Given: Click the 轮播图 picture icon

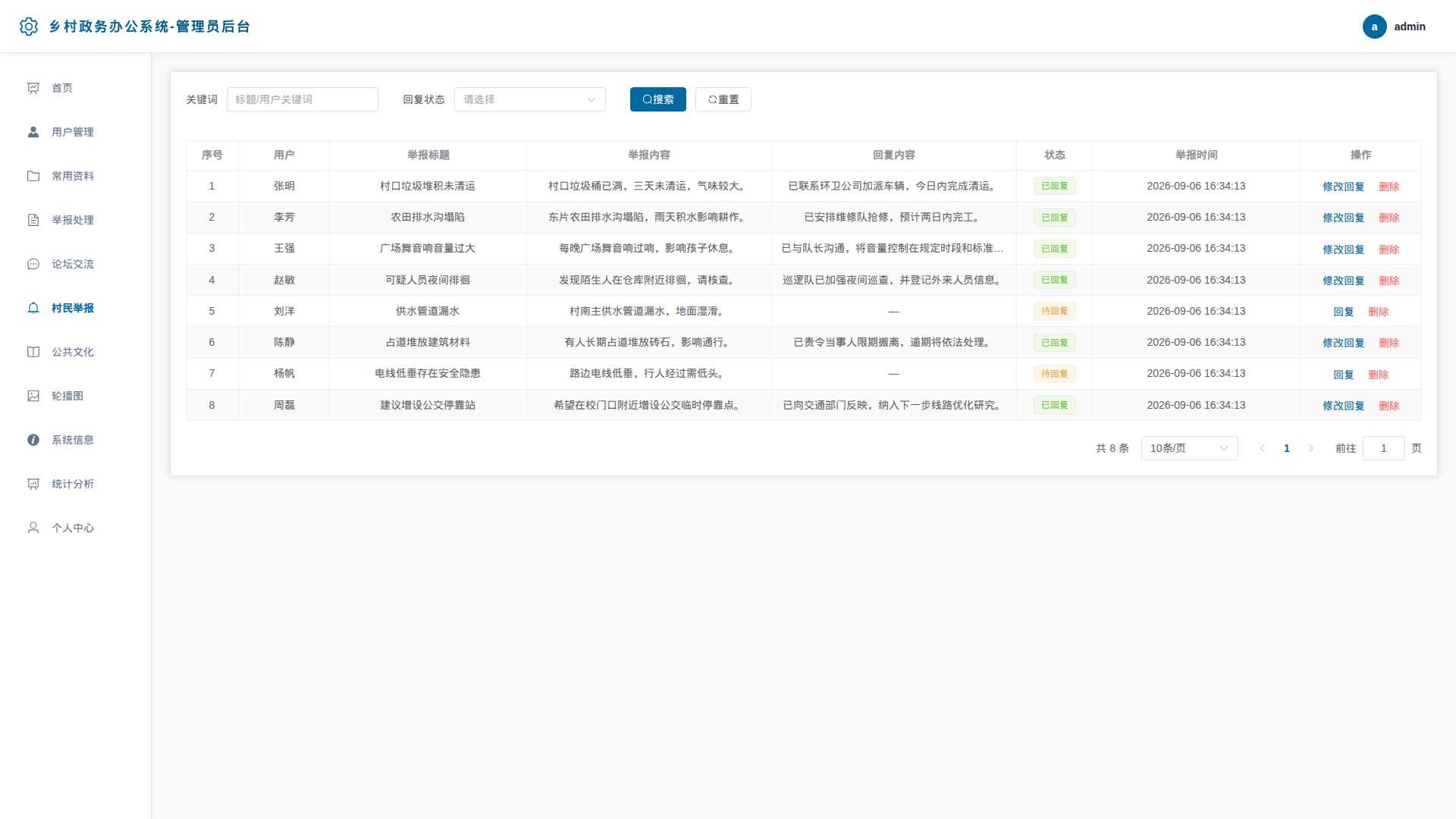Looking at the screenshot, I should [33, 396].
